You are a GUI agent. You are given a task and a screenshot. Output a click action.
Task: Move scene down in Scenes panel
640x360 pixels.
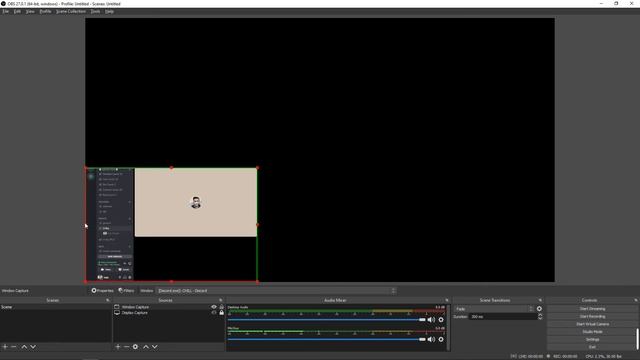(x=33, y=347)
